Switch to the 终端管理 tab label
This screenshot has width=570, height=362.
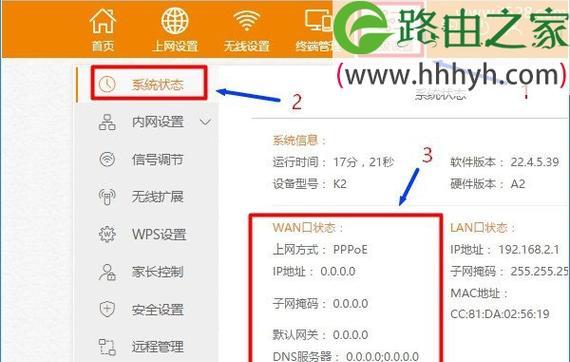(316, 46)
